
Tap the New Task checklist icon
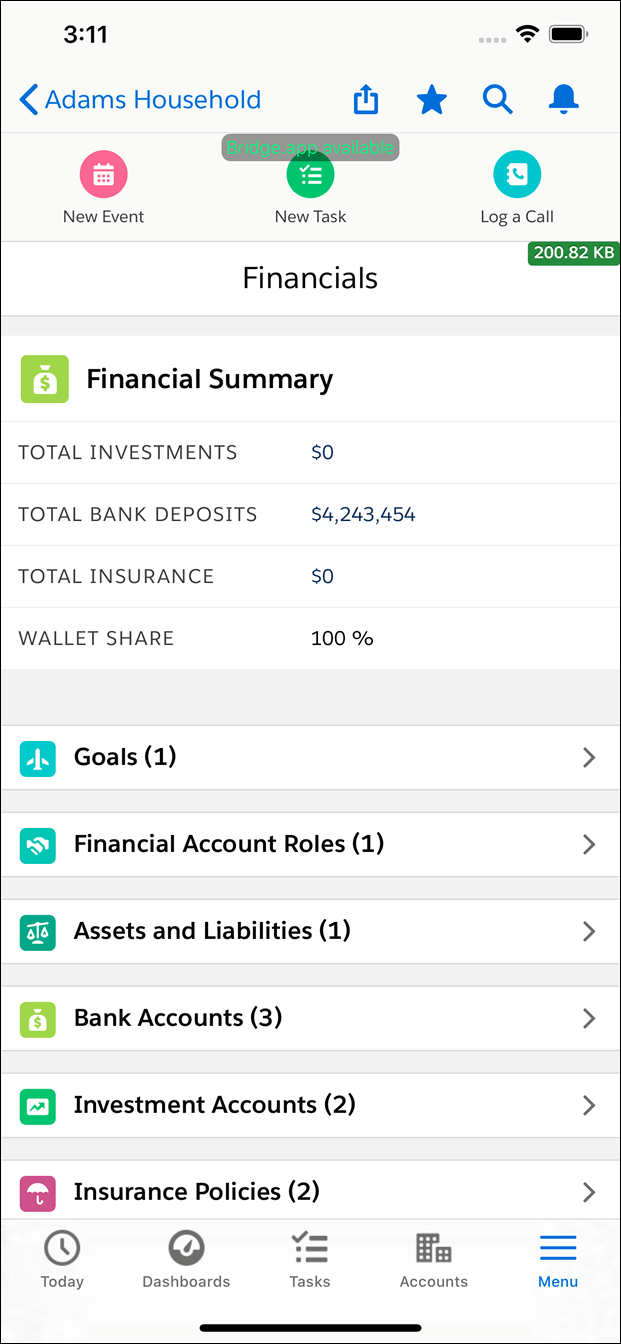pyautogui.click(x=311, y=175)
